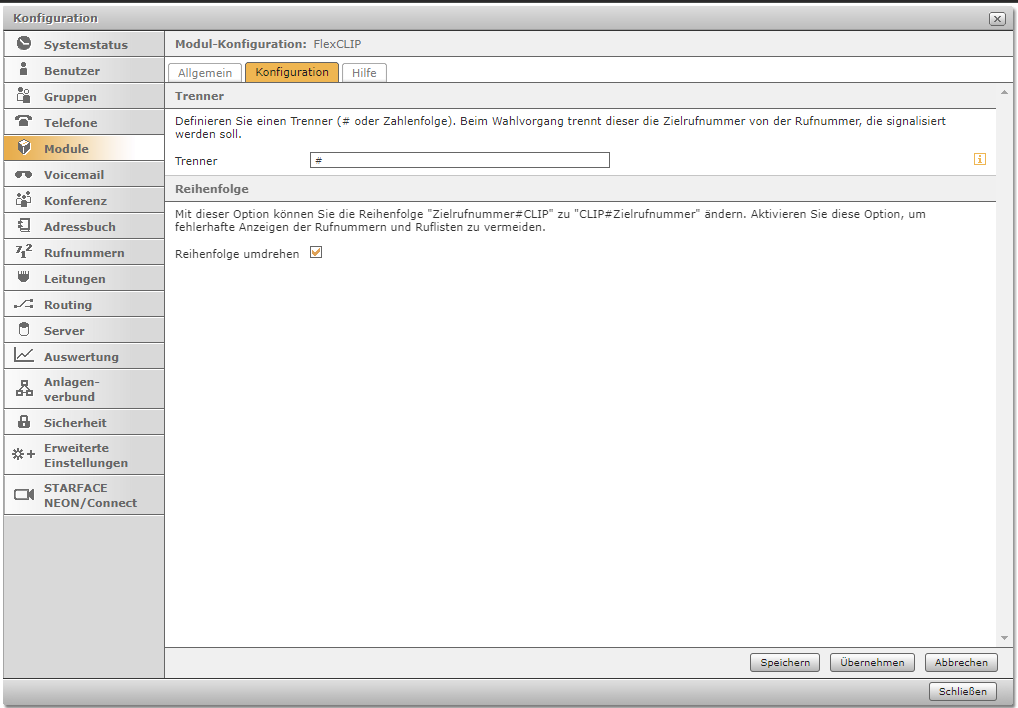The width and height of the screenshot is (1018, 708).
Task: Open Benutzer via its person icon
Action: [24, 70]
